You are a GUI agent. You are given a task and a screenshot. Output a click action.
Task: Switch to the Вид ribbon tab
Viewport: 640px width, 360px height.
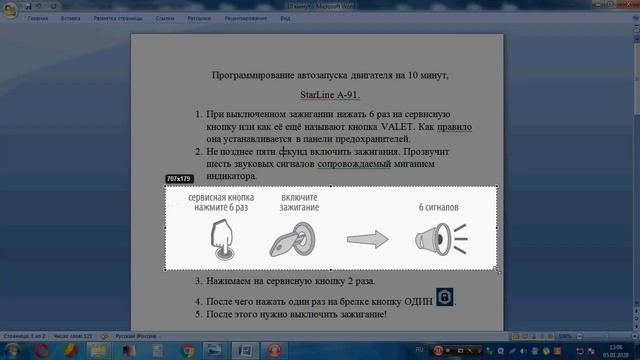click(x=285, y=18)
